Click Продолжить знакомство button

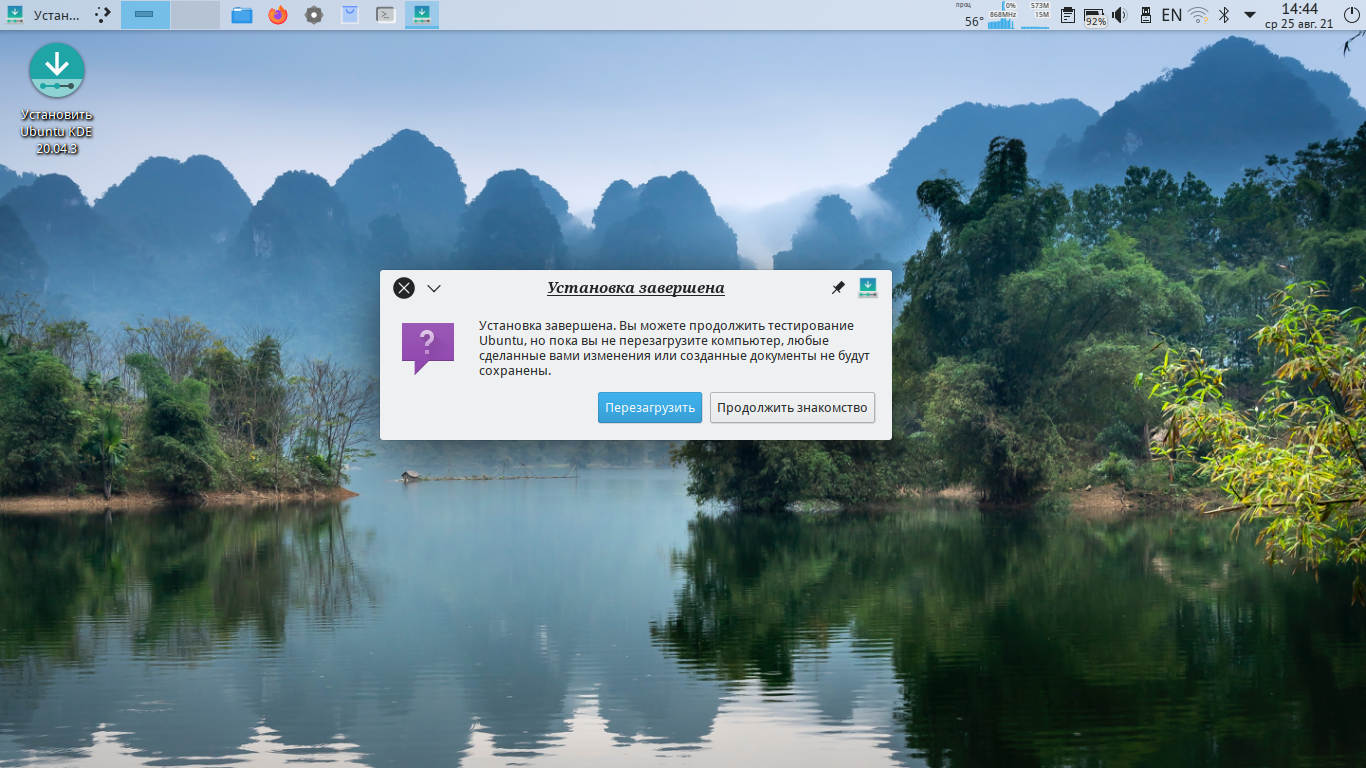click(792, 408)
